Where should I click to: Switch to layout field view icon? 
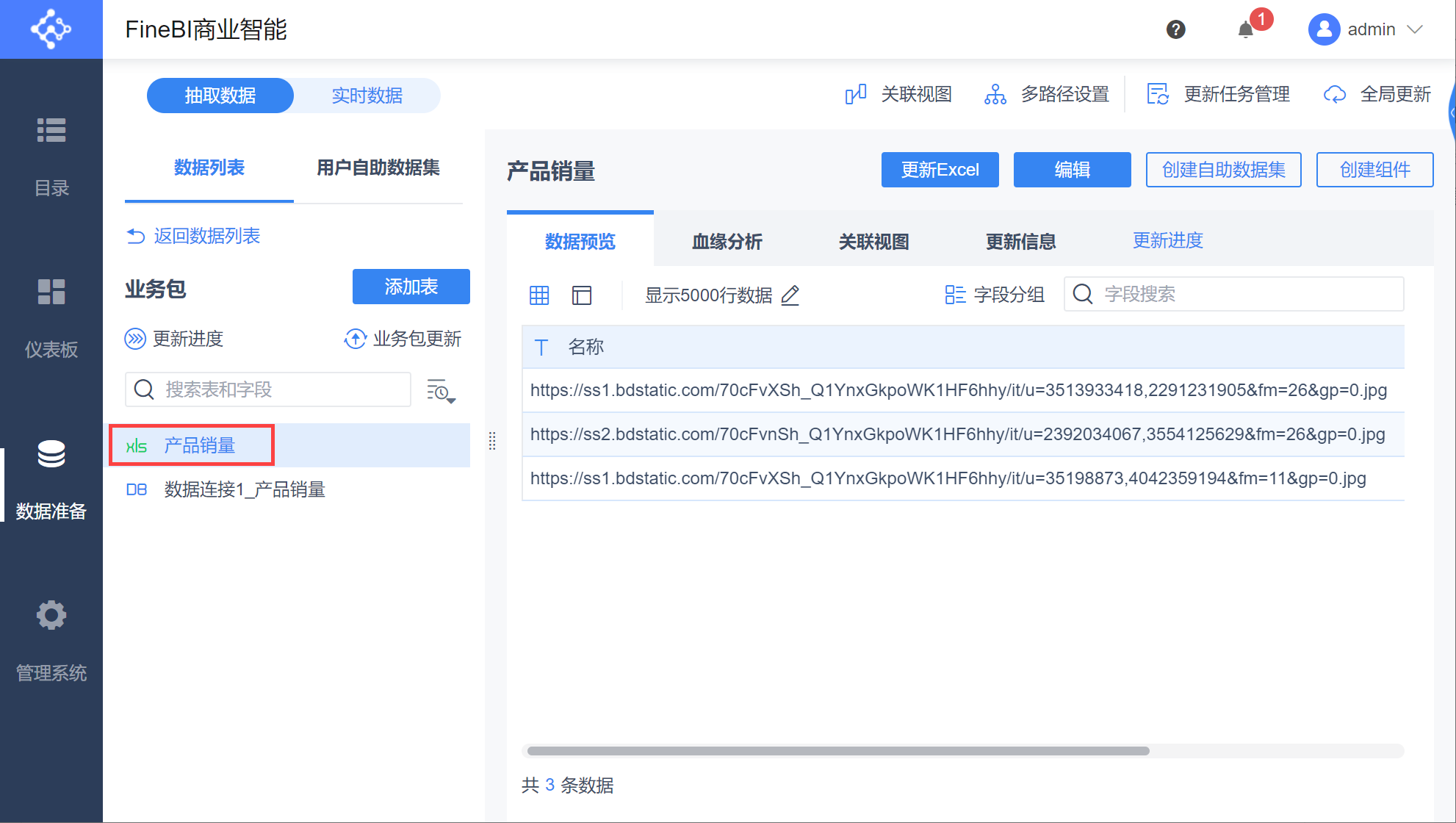point(582,295)
